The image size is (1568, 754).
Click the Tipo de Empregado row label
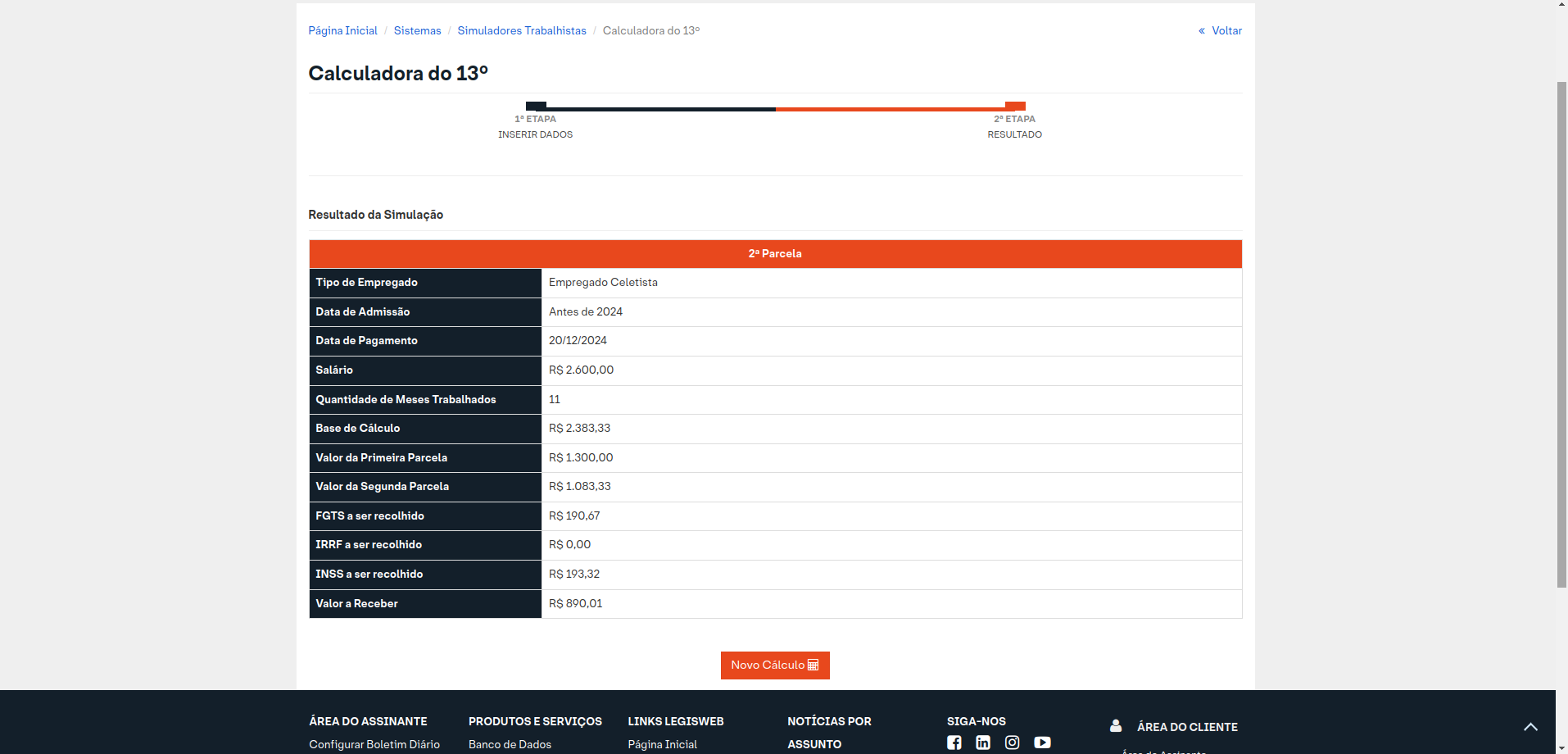(x=366, y=283)
